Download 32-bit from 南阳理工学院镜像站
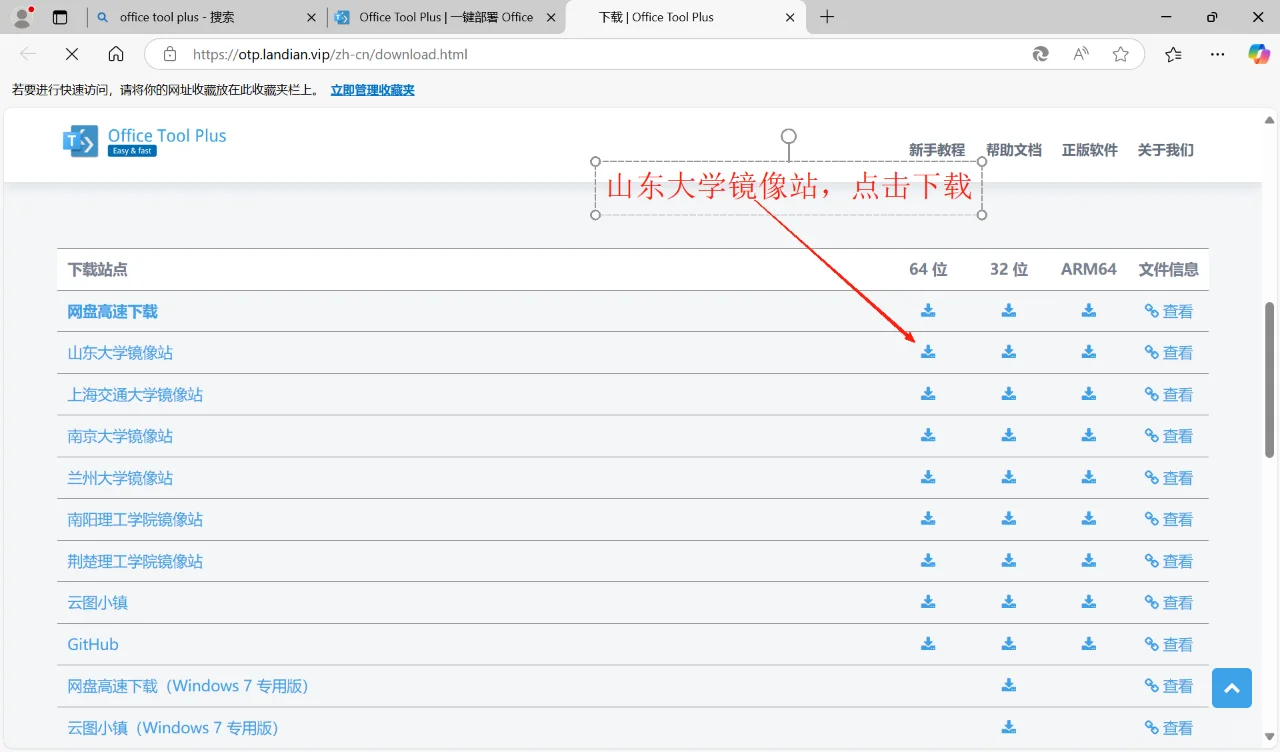The width and height of the screenshot is (1280, 752). pyautogui.click(x=1009, y=519)
